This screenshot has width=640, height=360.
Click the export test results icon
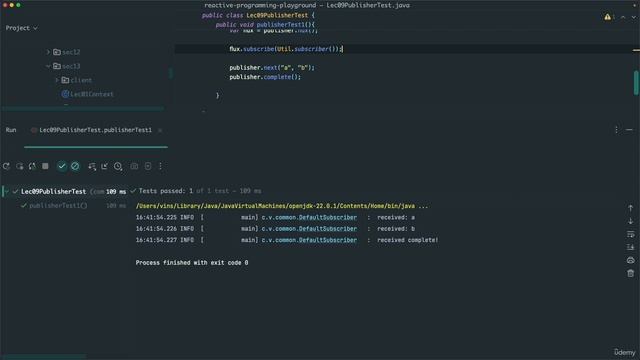pos(148,166)
